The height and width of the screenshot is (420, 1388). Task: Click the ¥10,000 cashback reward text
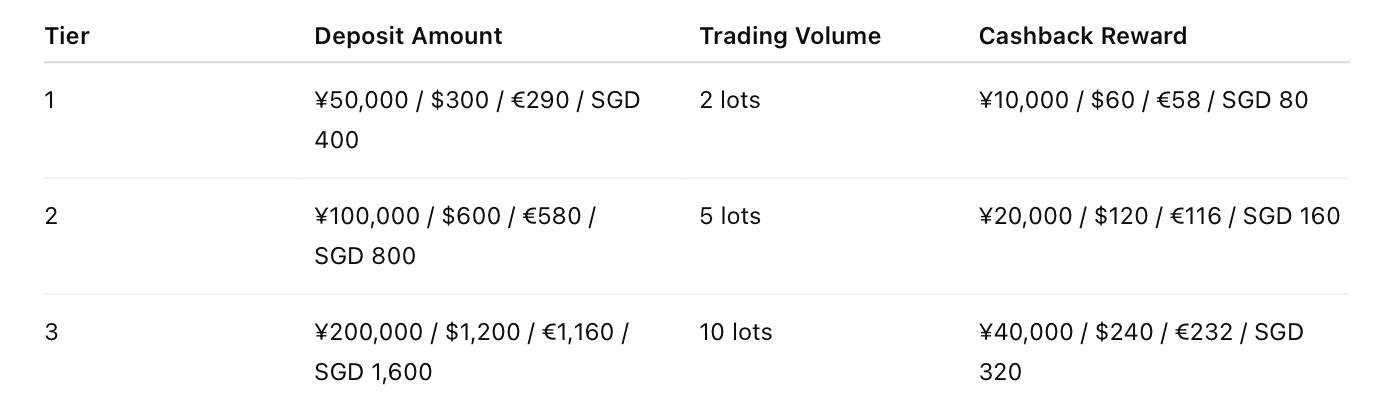(1025, 100)
